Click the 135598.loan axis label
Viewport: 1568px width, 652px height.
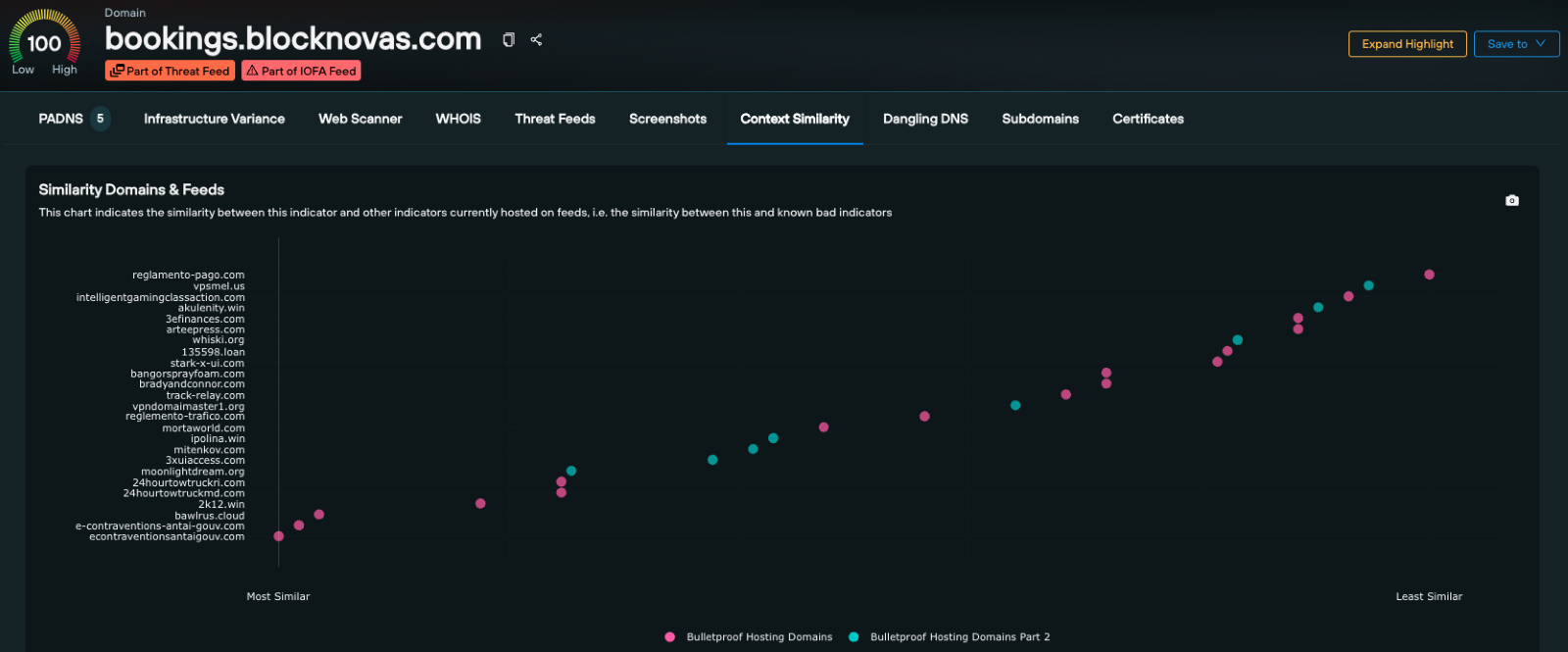pyautogui.click(x=214, y=352)
